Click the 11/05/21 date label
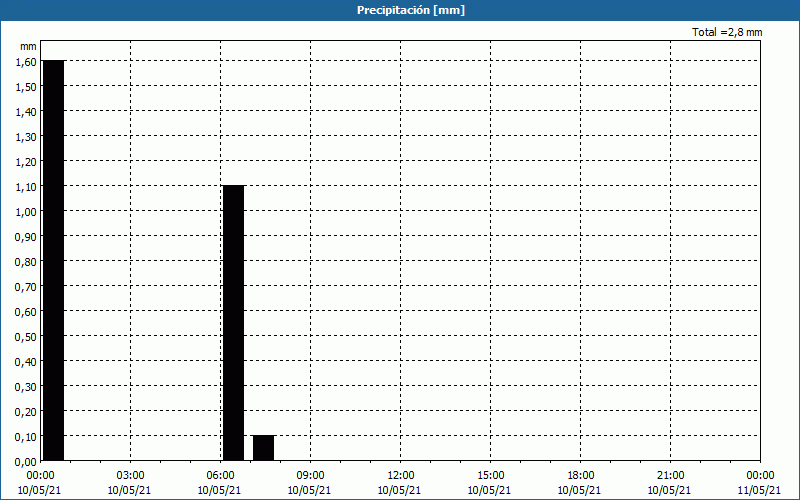 759,490
